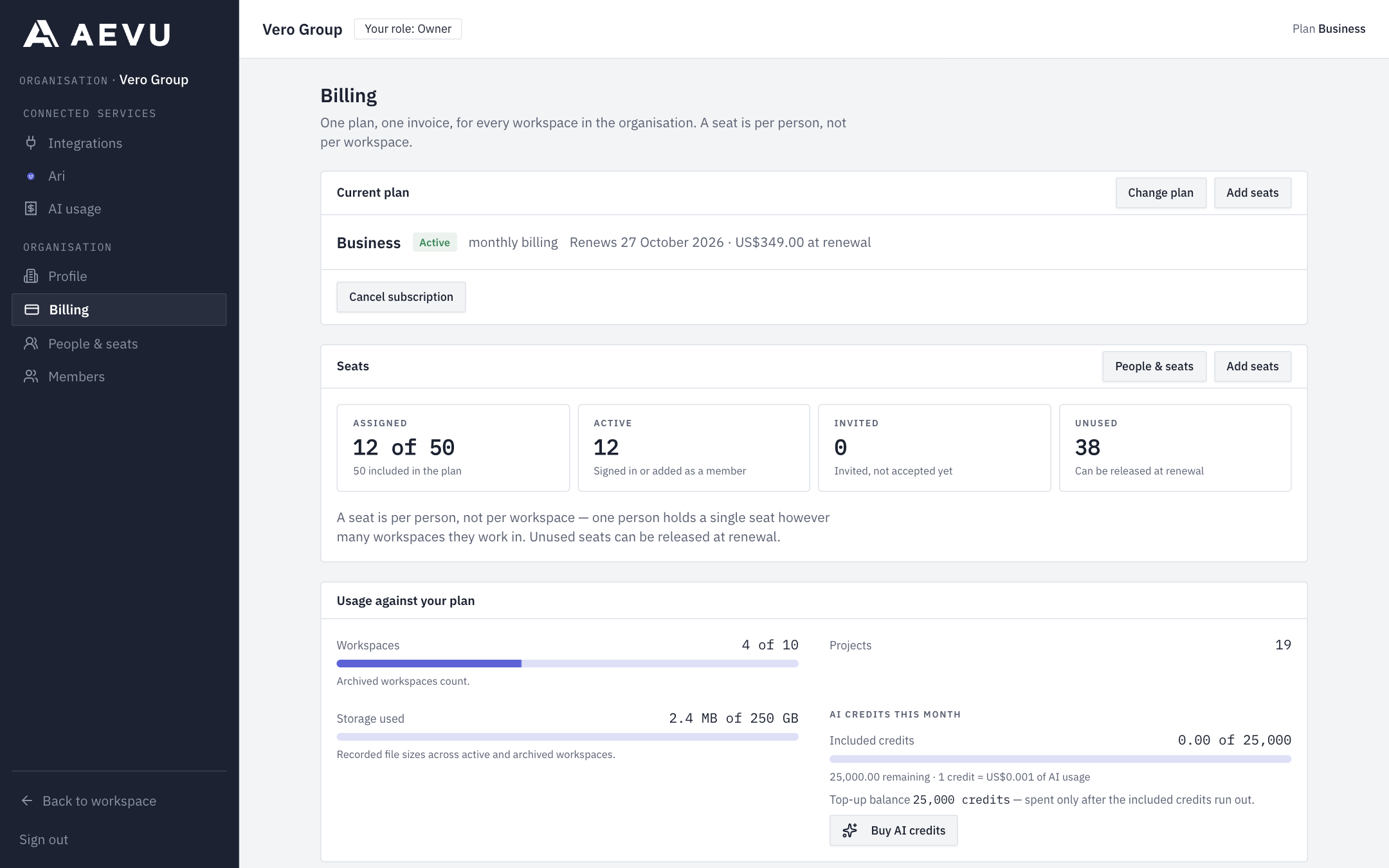The width and height of the screenshot is (1389, 868).
Task: Click the '4 of 10' workspaces value
Action: point(770,645)
